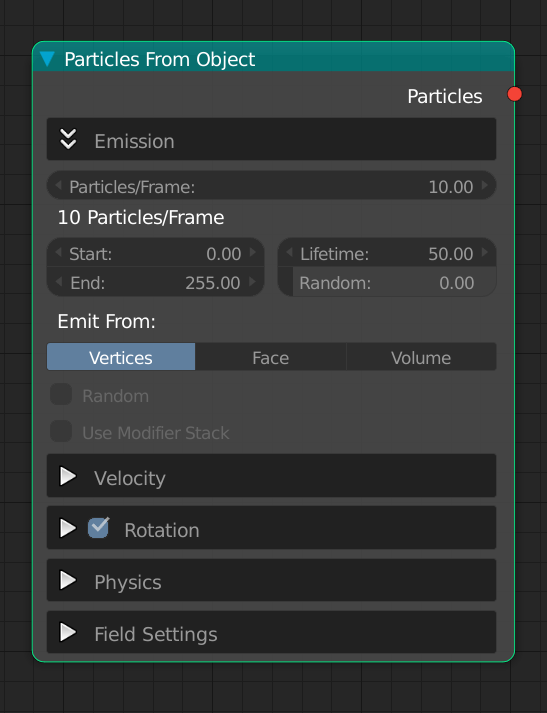Increase End value with right arrow
The width and height of the screenshot is (547, 713).
coord(253,282)
